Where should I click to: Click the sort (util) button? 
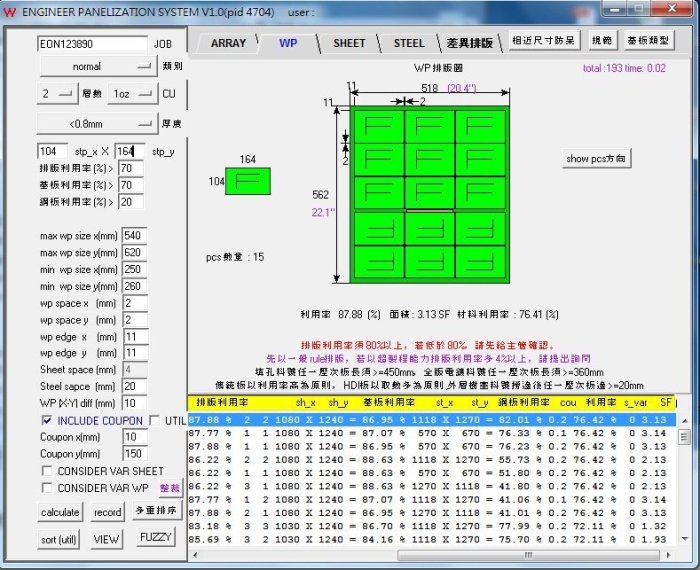[59, 539]
